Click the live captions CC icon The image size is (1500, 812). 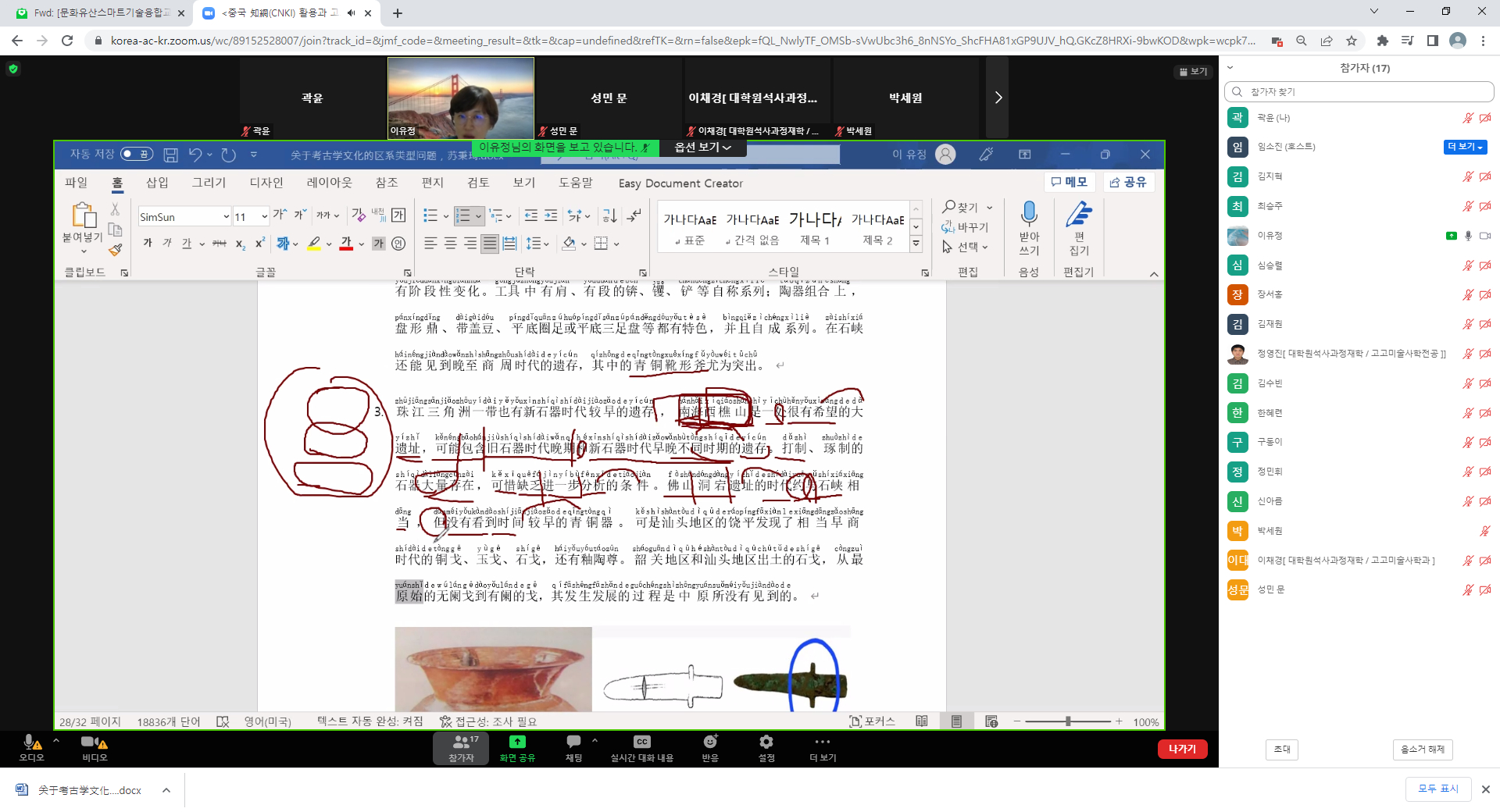coord(641,743)
